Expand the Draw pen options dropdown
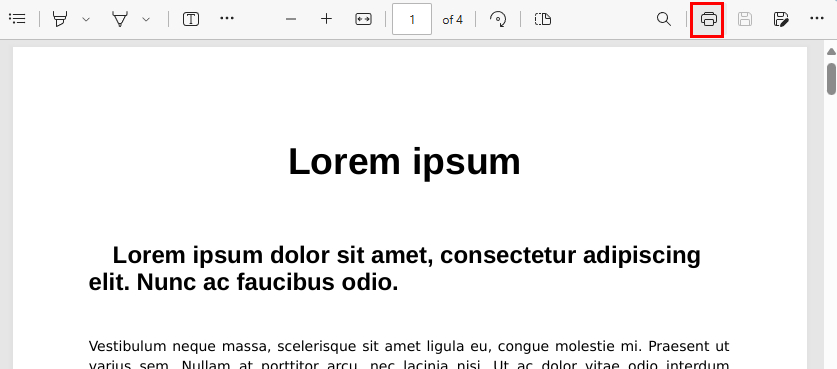Image resolution: width=837 pixels, height=369 pixels. point(146,20)
